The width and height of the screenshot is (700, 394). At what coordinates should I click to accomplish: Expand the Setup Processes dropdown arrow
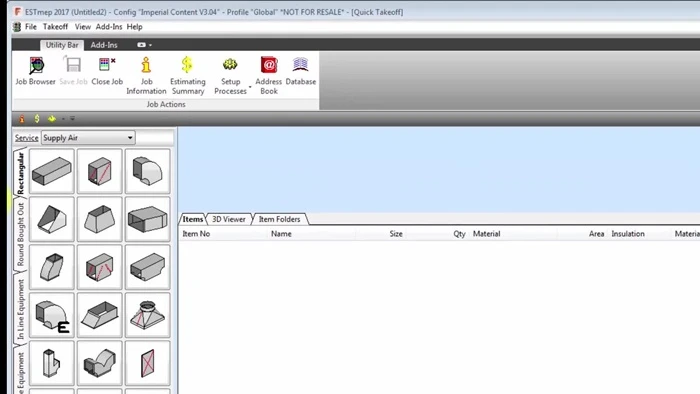click(250, 87)
